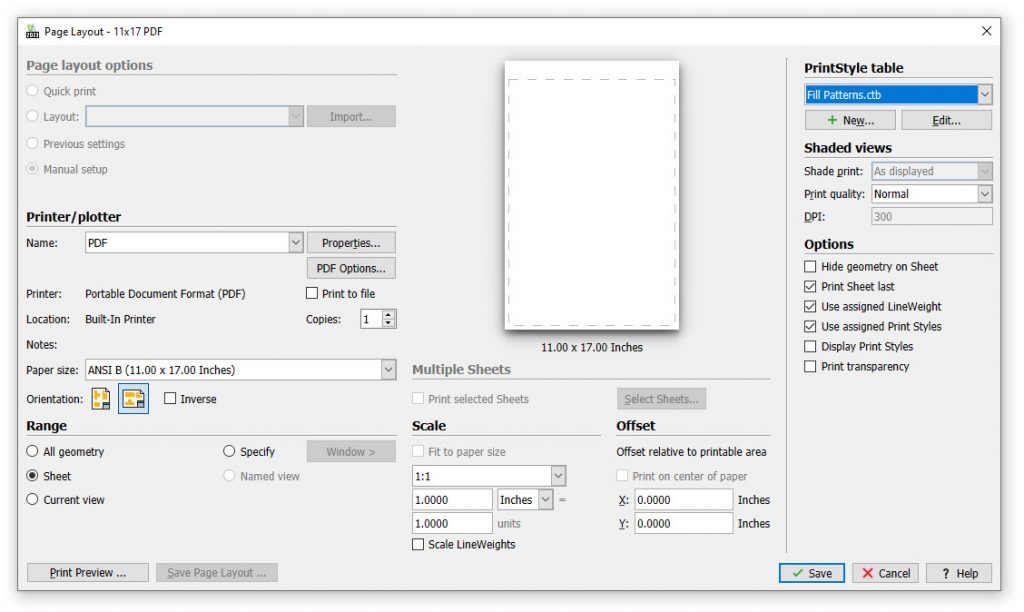Select the portrait orientation icon

pyautogui.click(x=100, y=398)
